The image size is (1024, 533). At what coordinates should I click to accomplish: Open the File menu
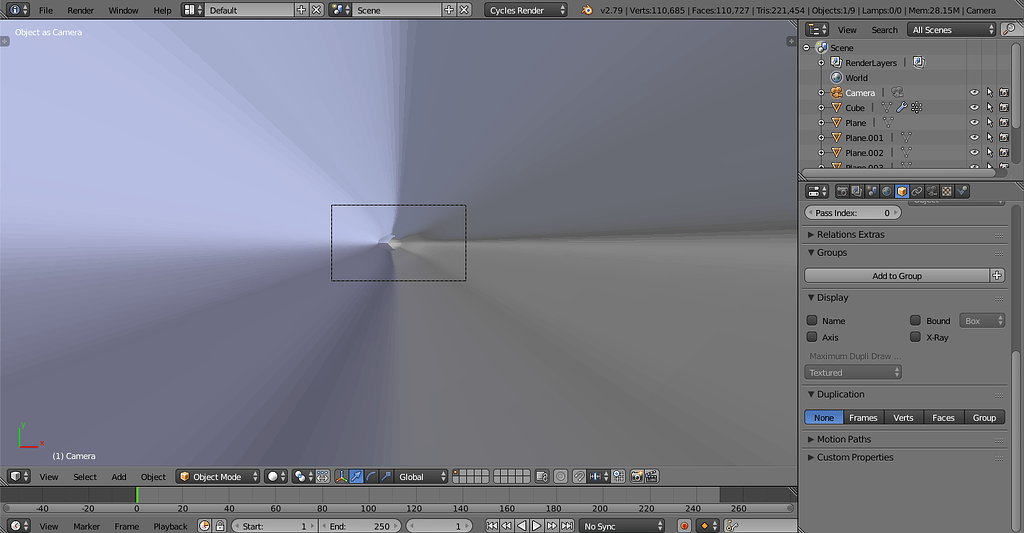pos(46,10)
